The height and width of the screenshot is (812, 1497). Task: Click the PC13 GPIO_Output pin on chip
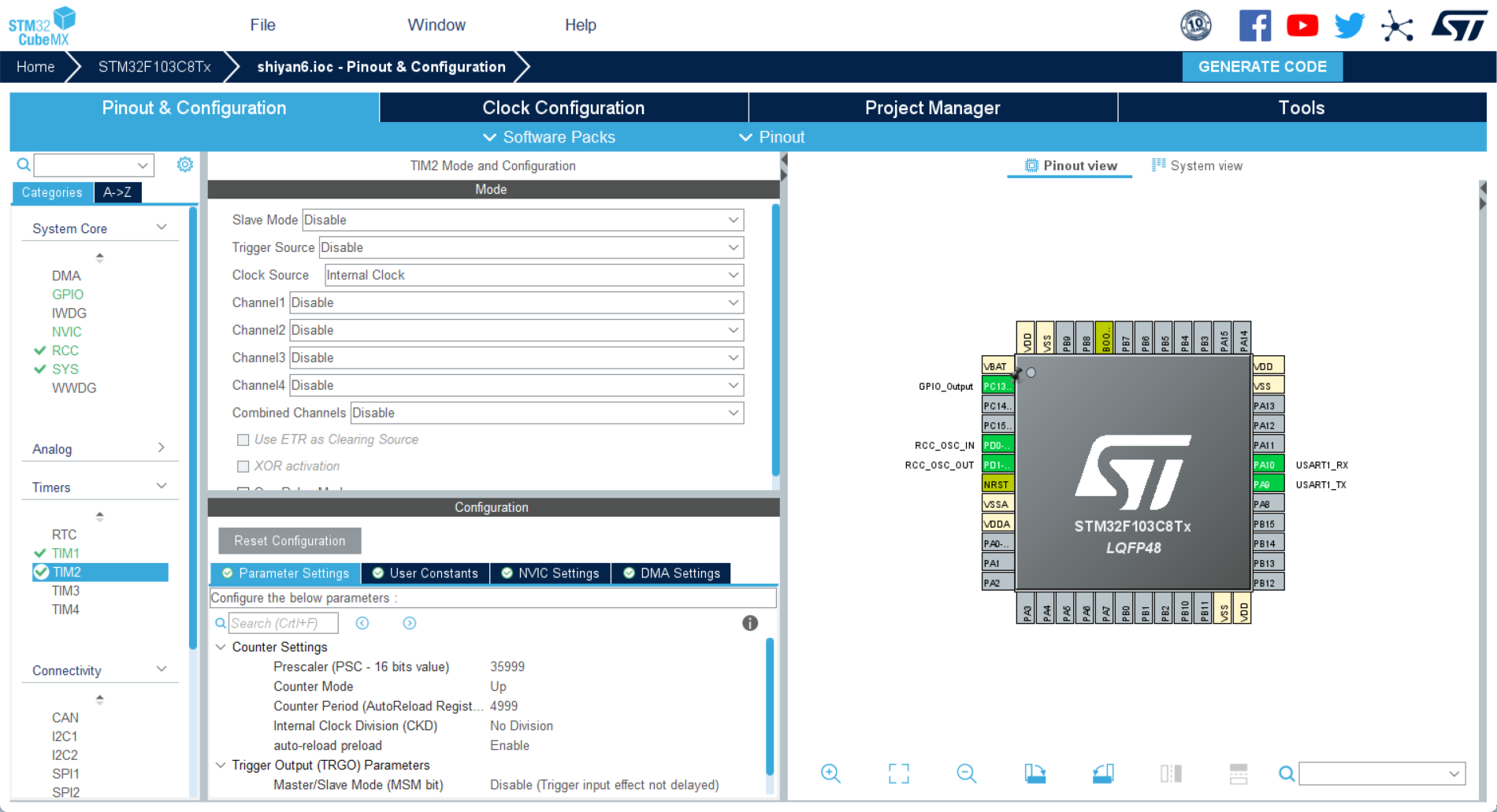click(997, 386)
